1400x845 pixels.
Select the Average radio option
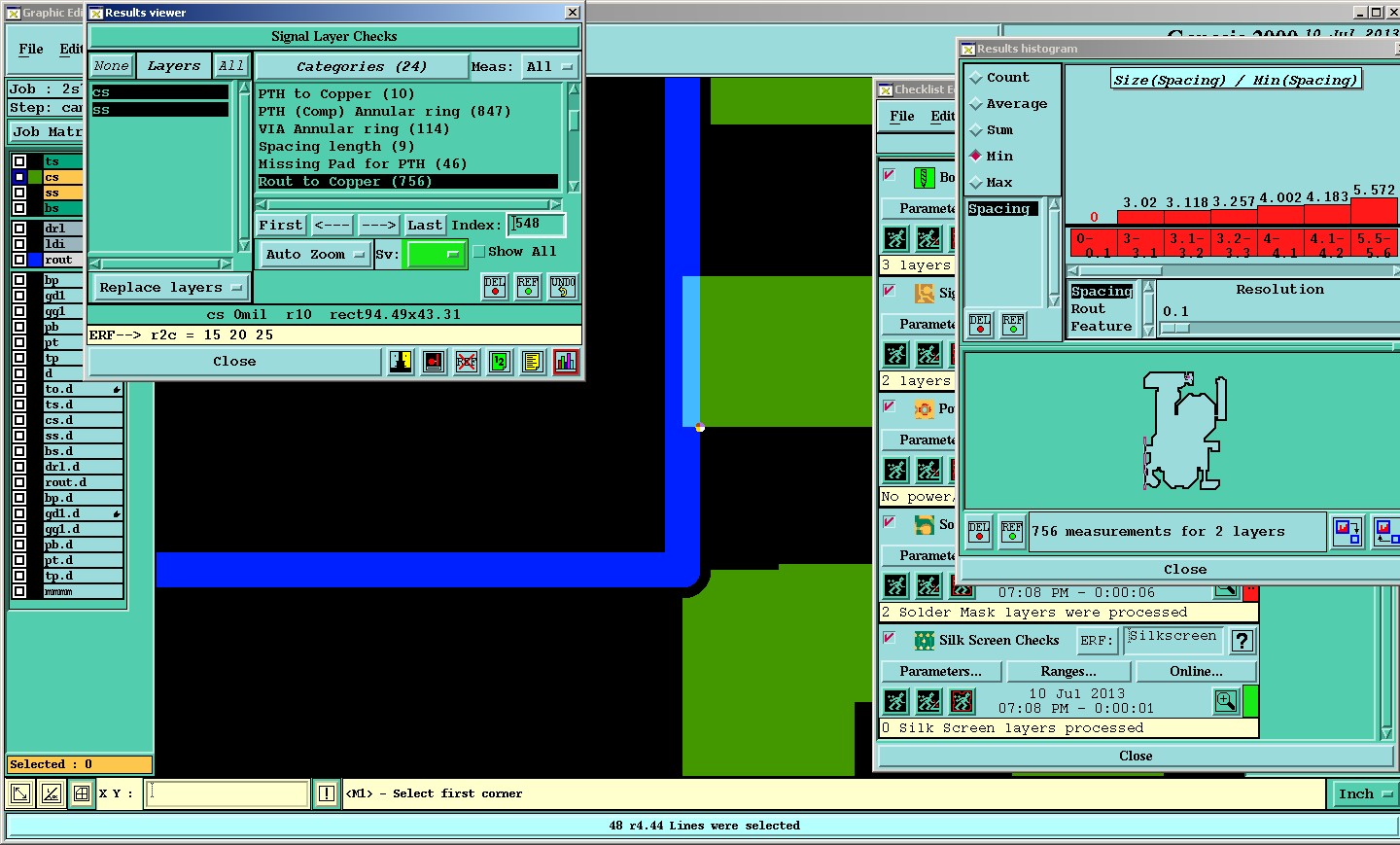tap(976, 104)
